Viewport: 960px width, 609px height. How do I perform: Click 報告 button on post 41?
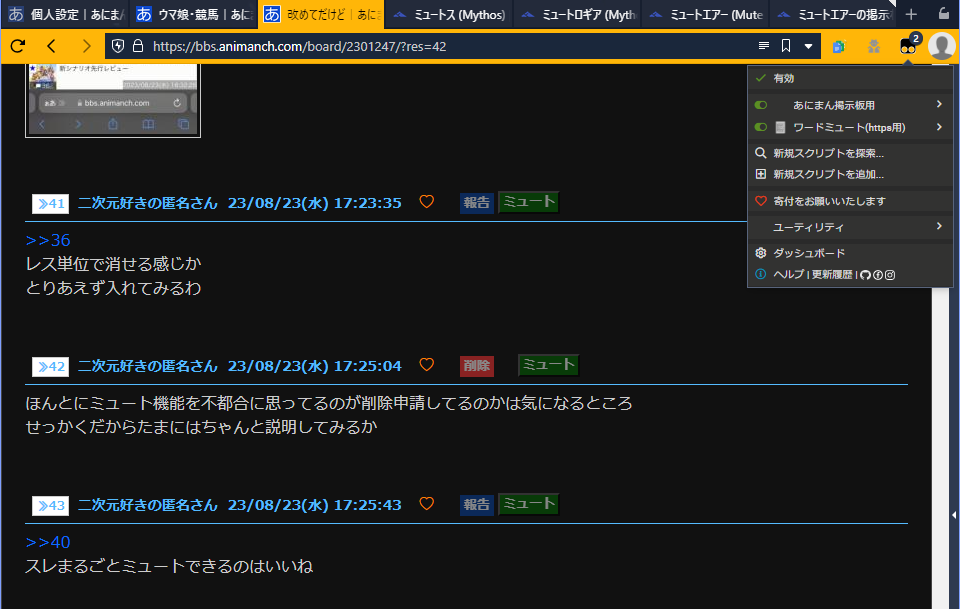476,203
